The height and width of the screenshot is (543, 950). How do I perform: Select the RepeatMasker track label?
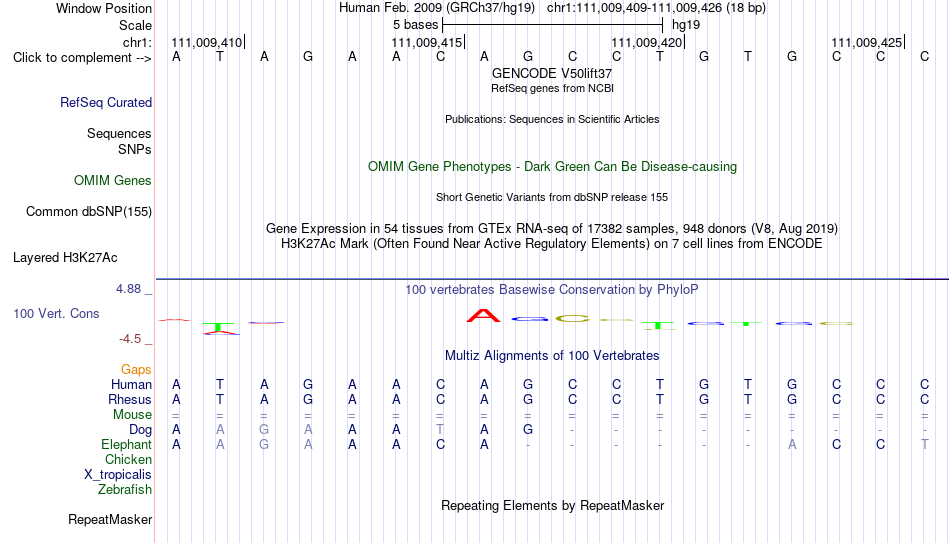(x=110, y=519)
